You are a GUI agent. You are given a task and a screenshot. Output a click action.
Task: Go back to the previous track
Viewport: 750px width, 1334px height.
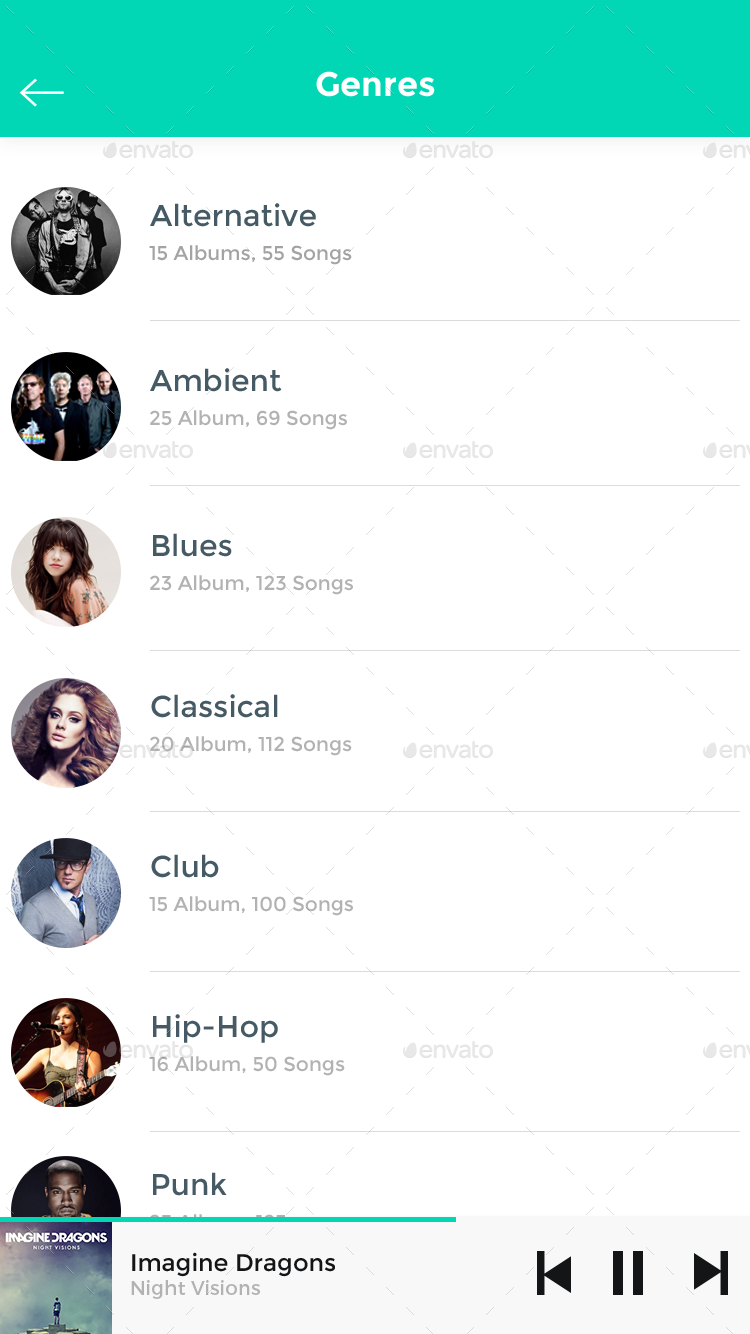(554, 1272)
